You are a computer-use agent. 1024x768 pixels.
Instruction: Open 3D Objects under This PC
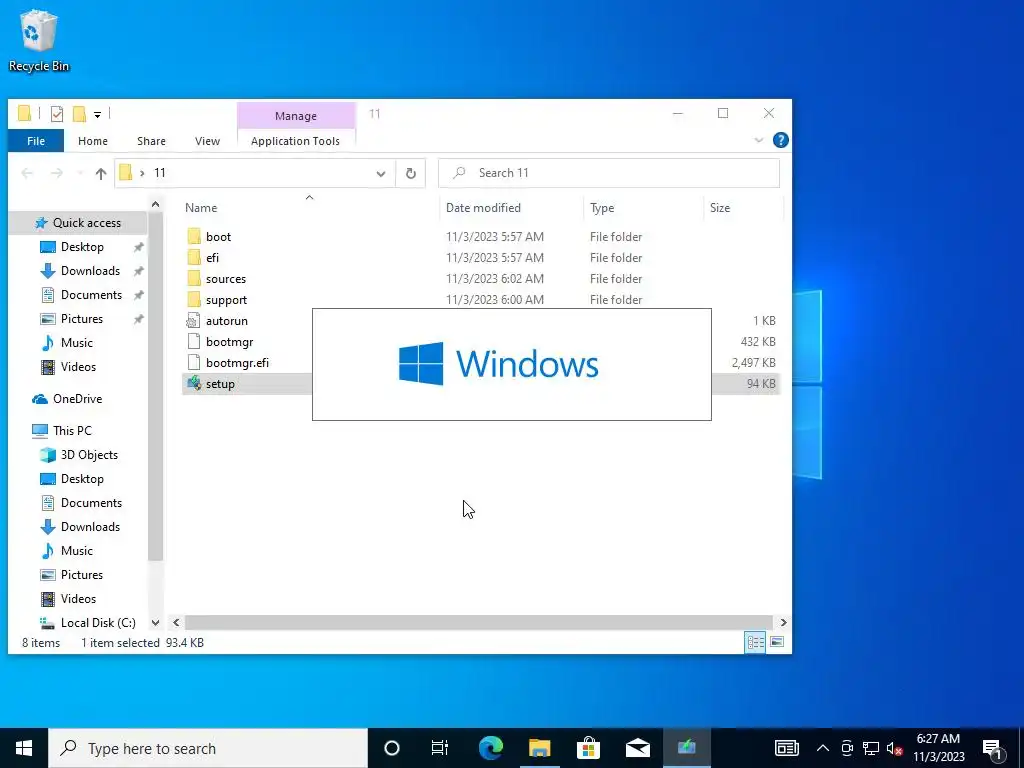[x=89, y=455]
